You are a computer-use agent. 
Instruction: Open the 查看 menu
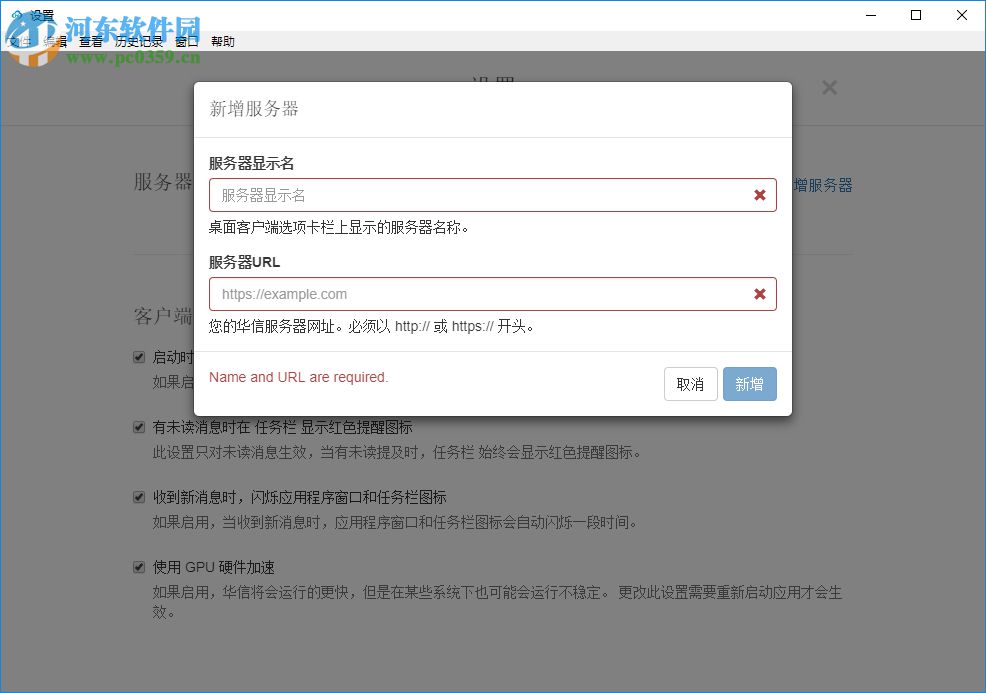pyautogui.click(x=90, y=41)
